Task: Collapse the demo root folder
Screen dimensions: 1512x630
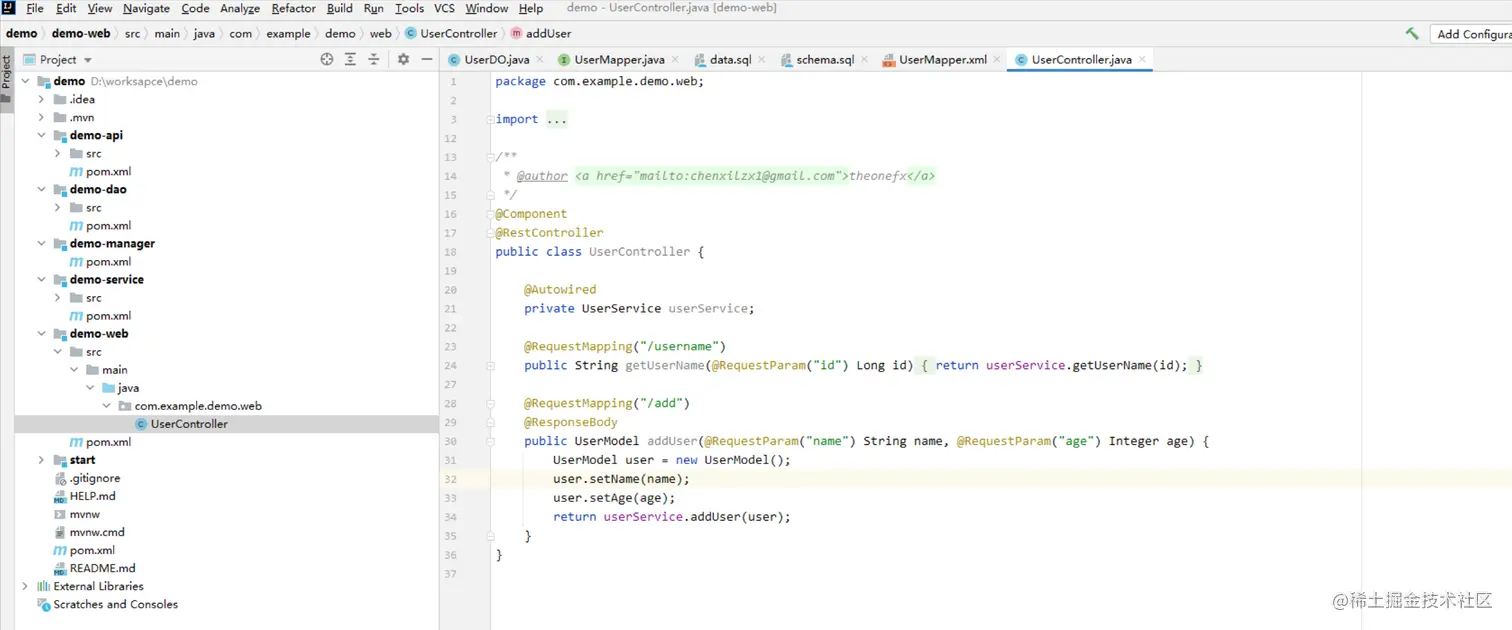Action: (x=25, y=81)
